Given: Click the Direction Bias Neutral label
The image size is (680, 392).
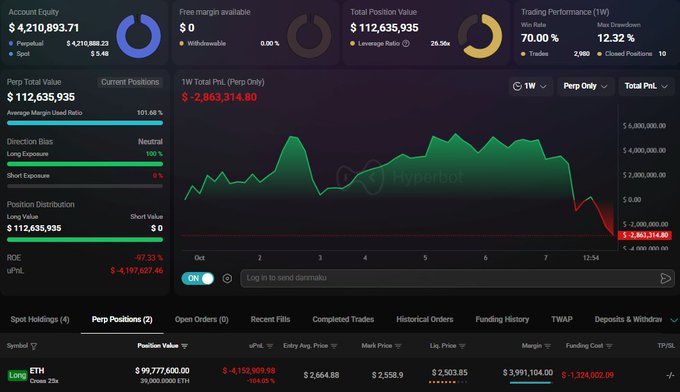Looking at the screenshot, I should (x=150, y=142).
